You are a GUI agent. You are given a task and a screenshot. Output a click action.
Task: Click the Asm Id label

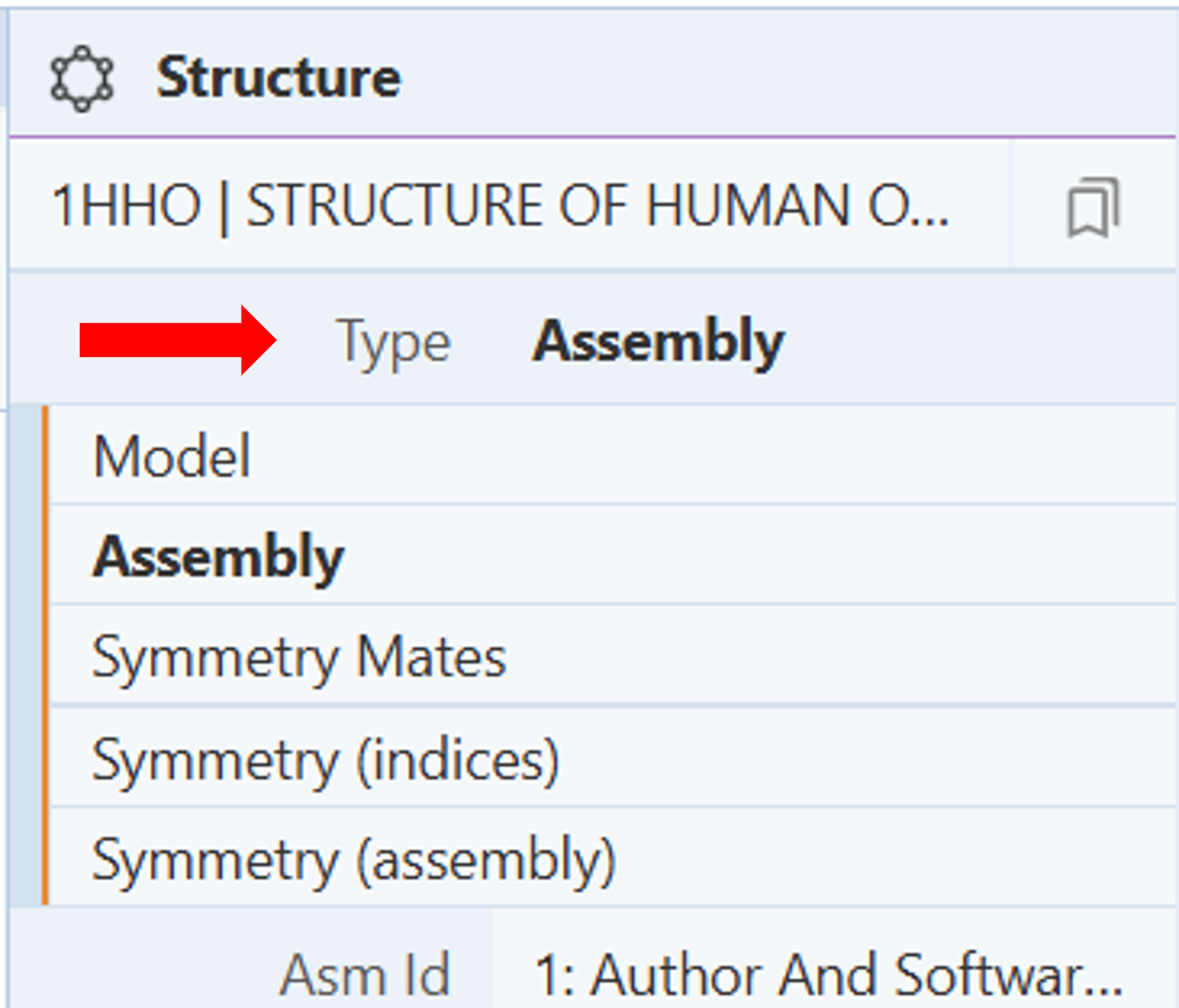click(366, 975)
